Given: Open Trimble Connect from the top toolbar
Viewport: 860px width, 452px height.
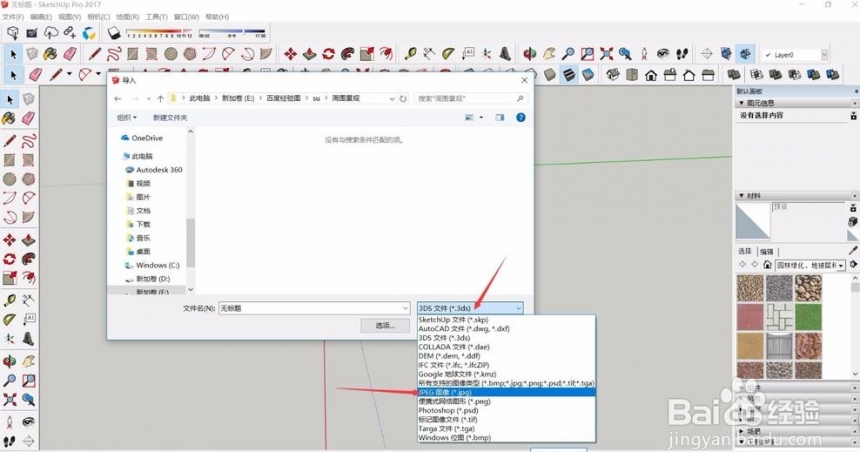Looking at the screenshot, I should pos(89,33).
